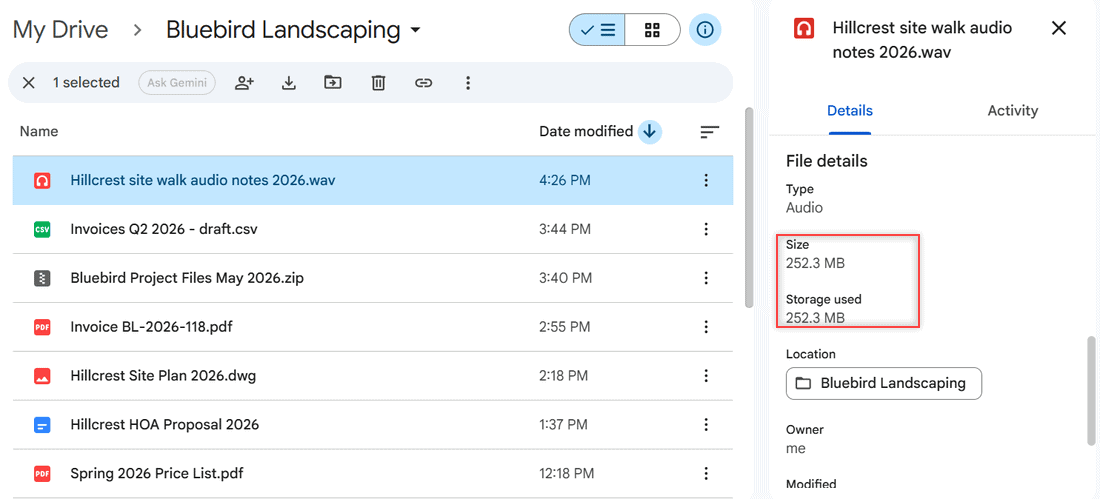Click the zip archive file icon
The image size is (1100, 499).
(42, 278)
